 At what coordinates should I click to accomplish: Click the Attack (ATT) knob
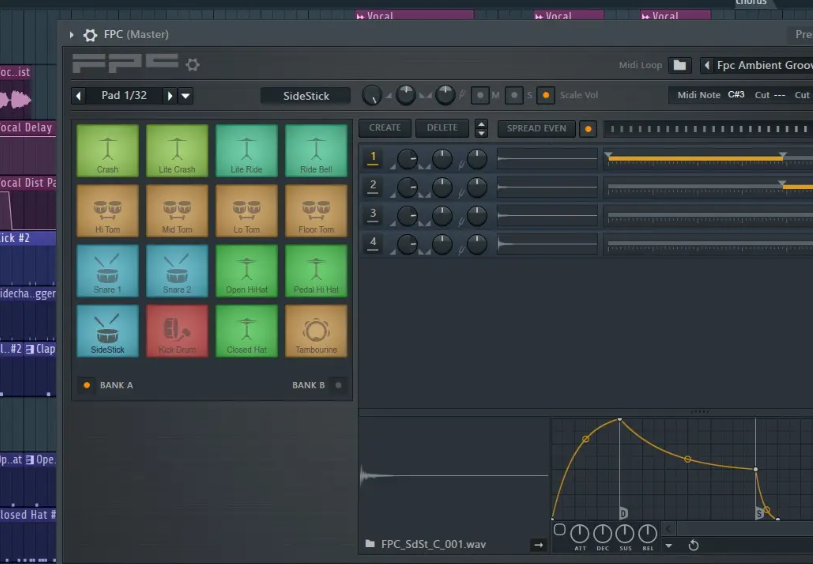(x=580, y=533)
